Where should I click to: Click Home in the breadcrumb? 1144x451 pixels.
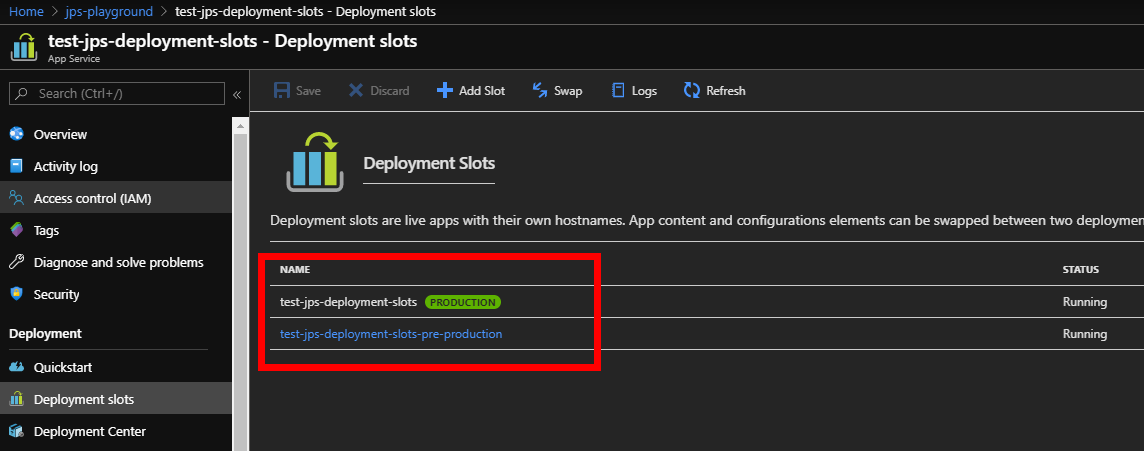tap(26, 11)
